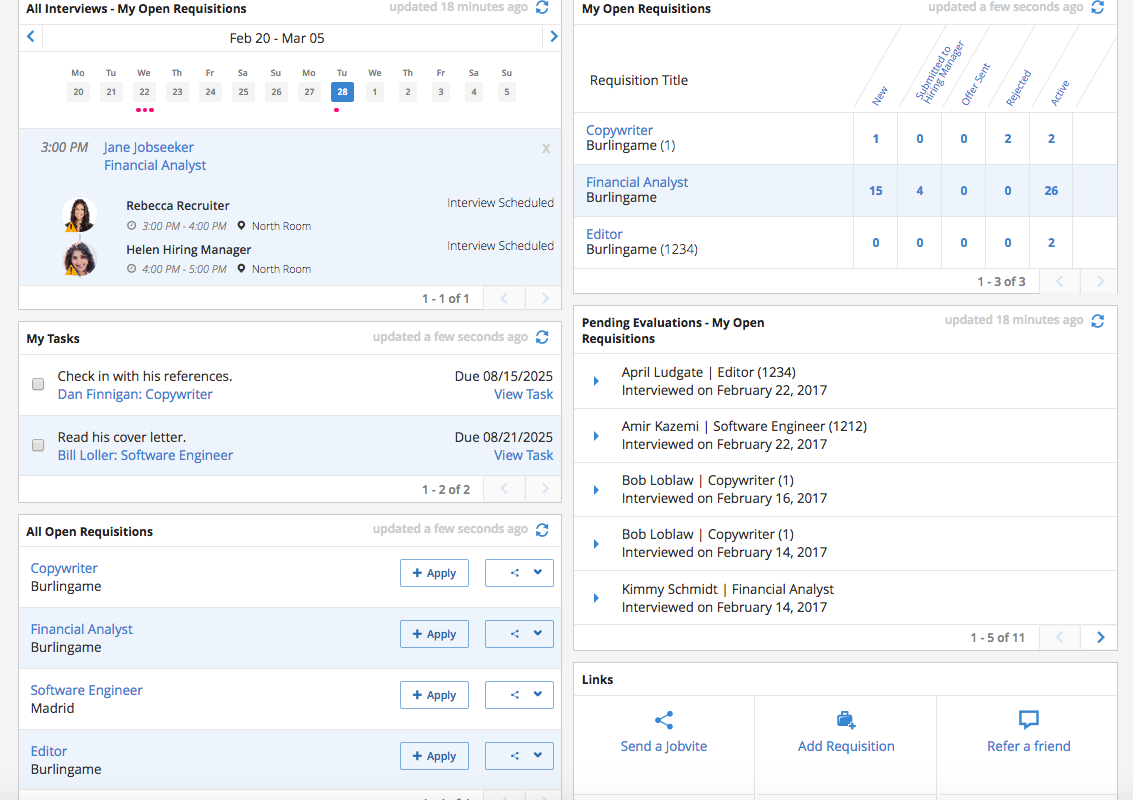Refresh the Pending Evaluations panel
This screenshot has width=1133, height=800.
[1098, 321]
